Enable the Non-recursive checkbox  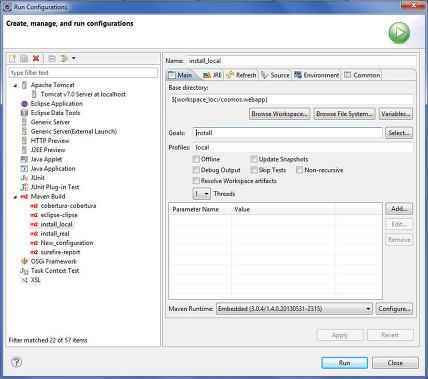tap(299, 170)
